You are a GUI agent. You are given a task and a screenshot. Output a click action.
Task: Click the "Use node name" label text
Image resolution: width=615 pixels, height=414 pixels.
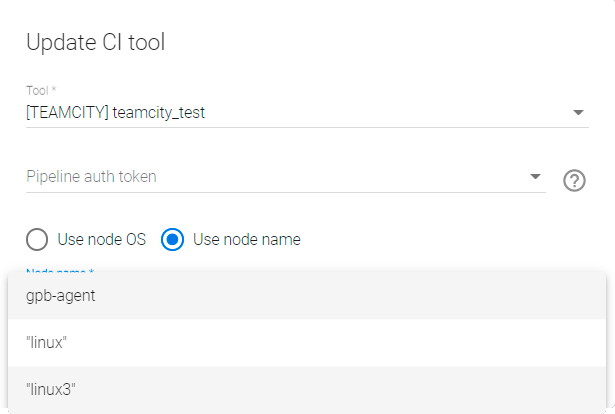[x=246, y=239]
